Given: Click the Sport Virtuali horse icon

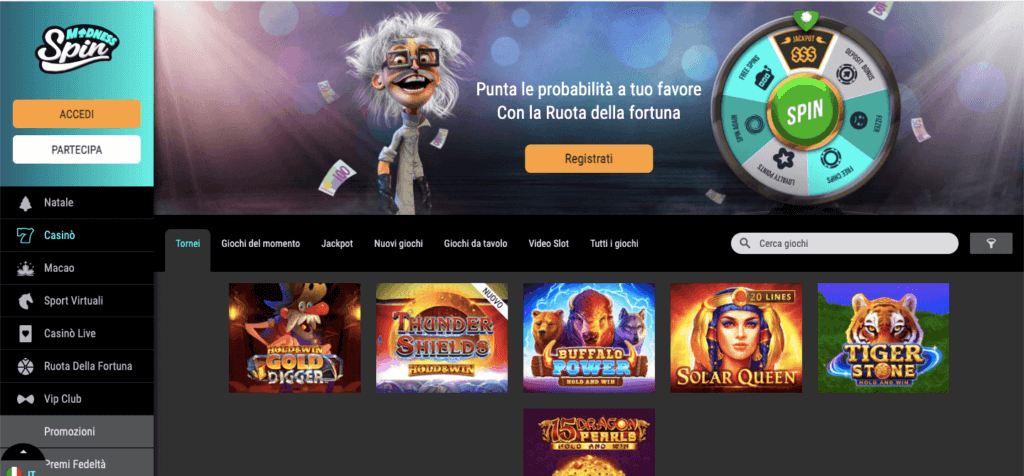Looking at the screenshot, I should pos(25,301).
